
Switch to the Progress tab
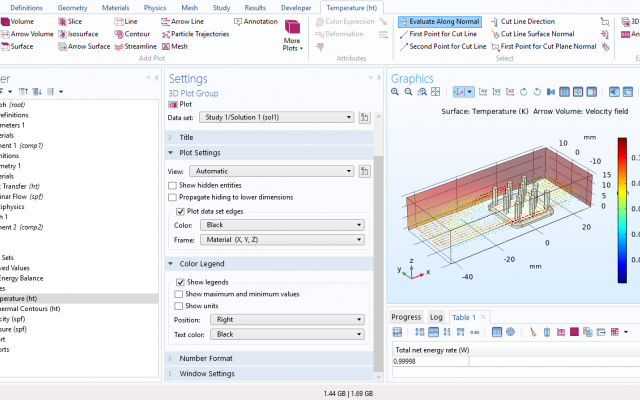coord(406,317)
